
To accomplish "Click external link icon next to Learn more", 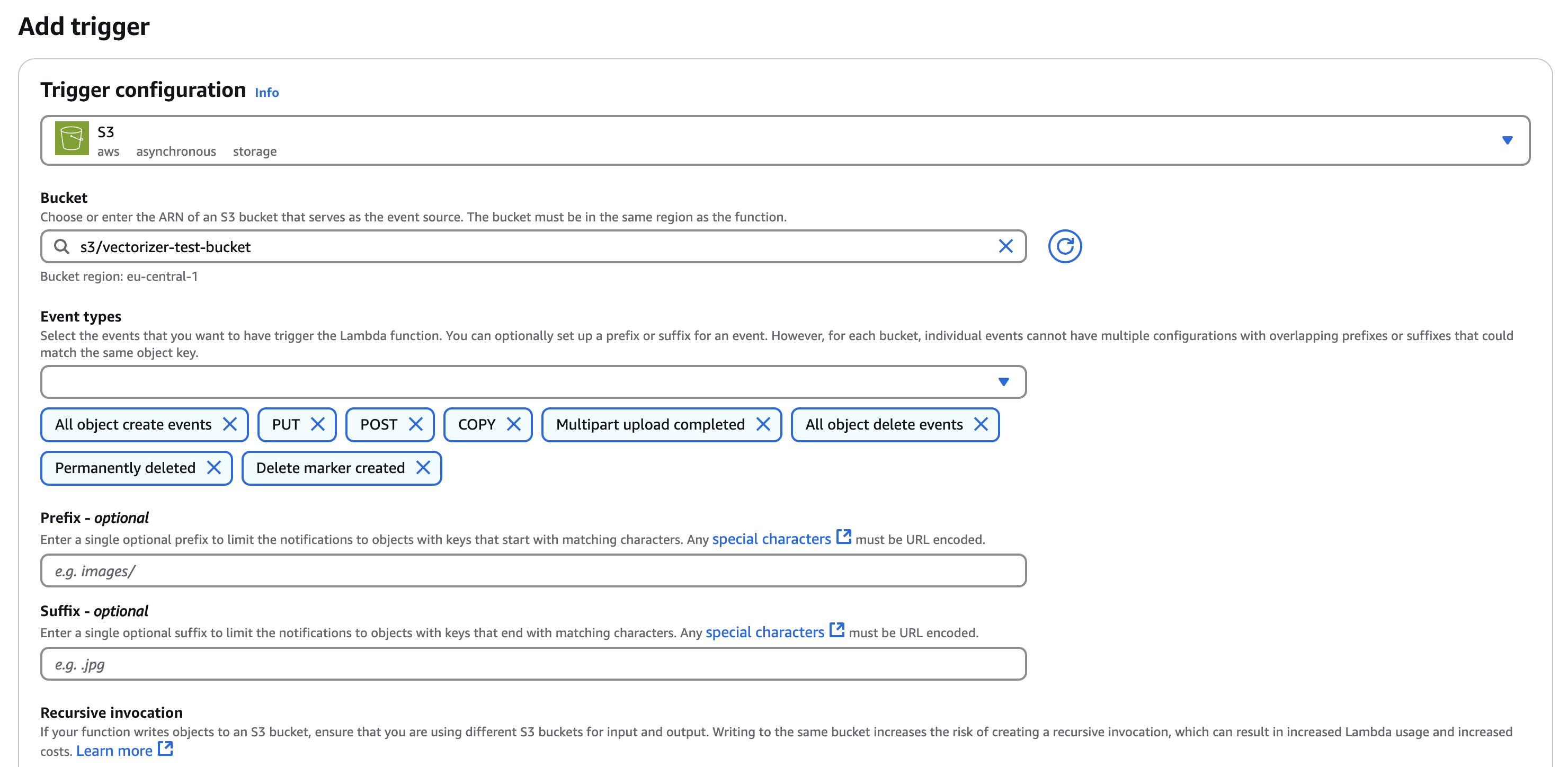I will 165,749.
